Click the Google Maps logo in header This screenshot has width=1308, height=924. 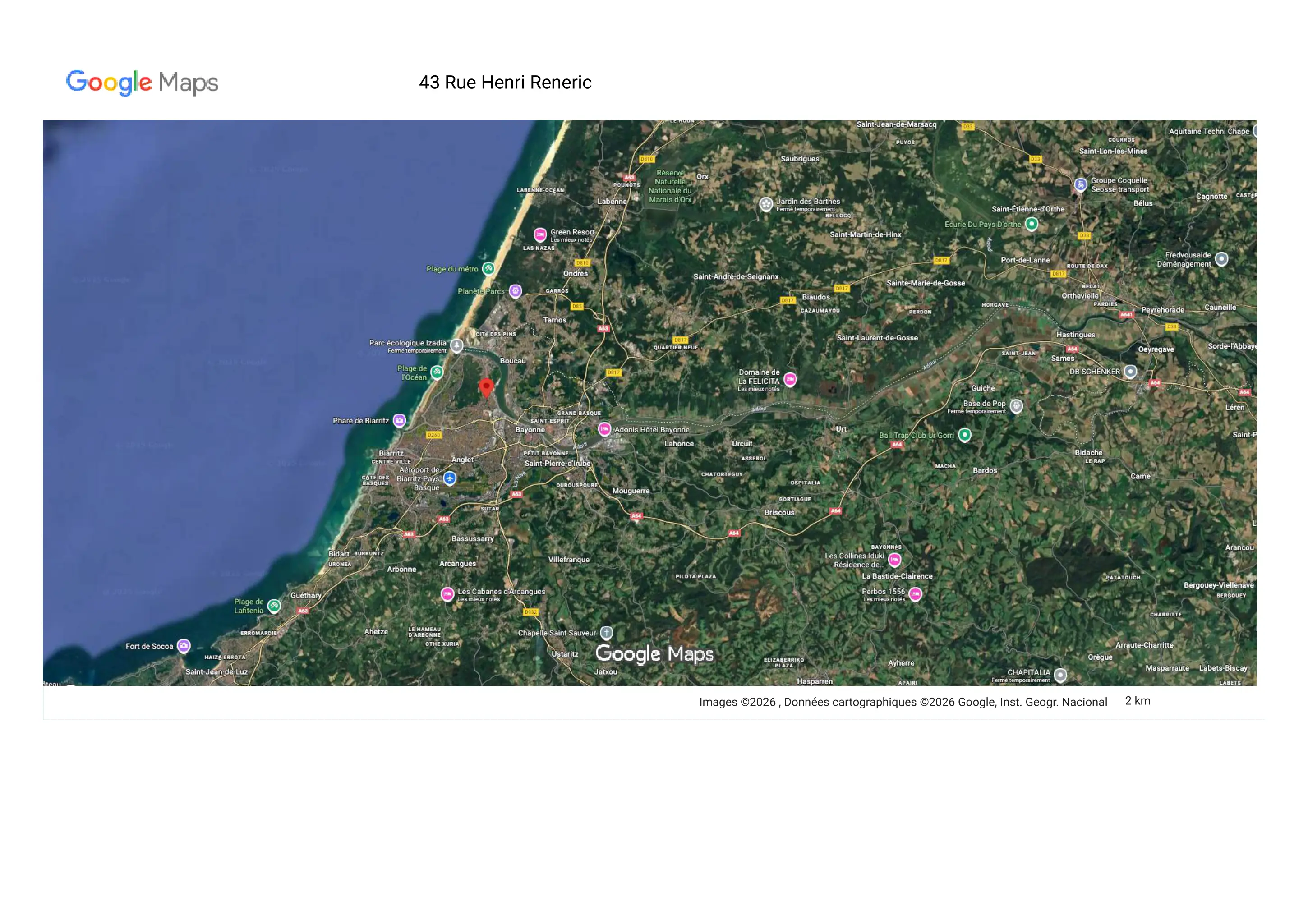(142, 83)
